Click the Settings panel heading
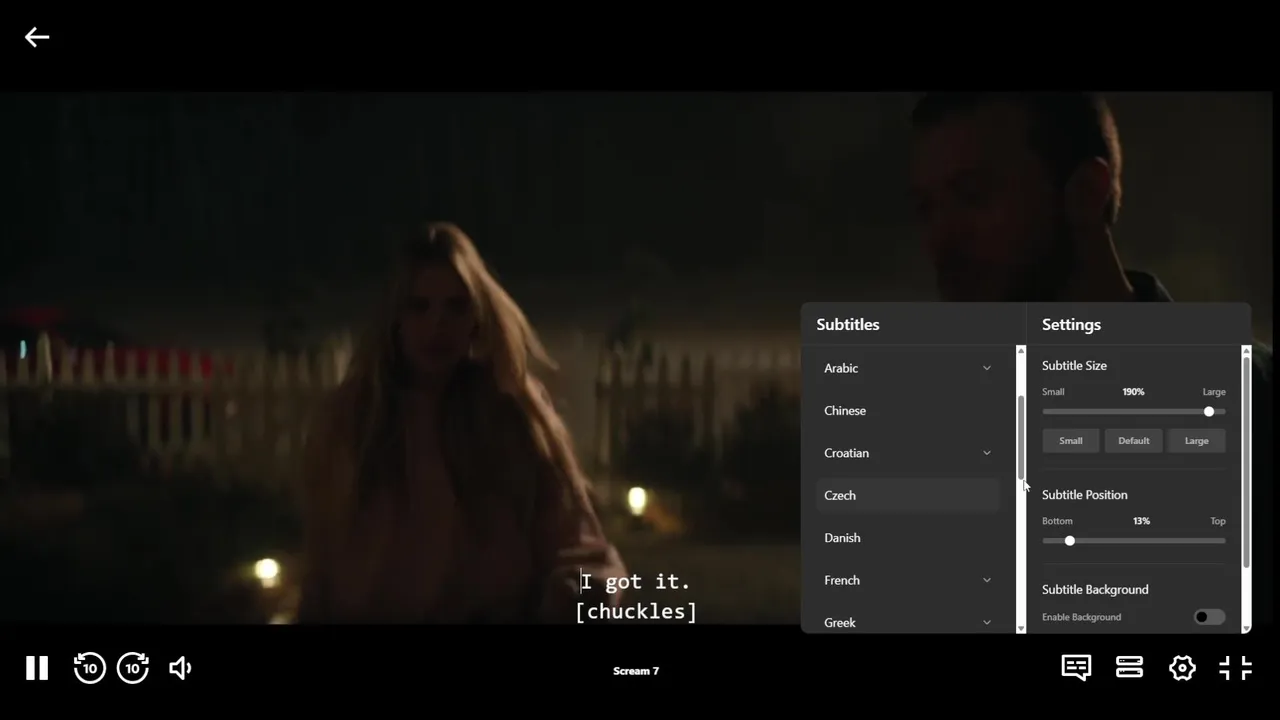Viewport: 1280px width, 720px height. 1071,325
